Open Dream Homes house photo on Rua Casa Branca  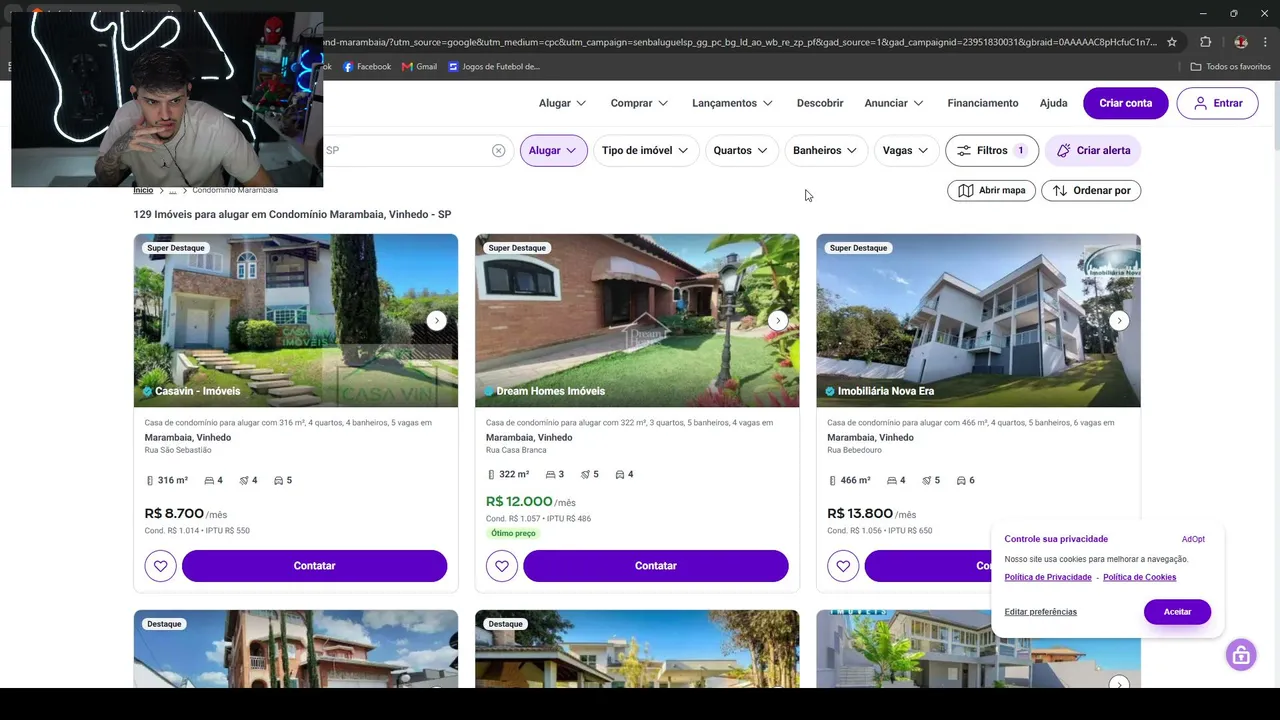637,321
